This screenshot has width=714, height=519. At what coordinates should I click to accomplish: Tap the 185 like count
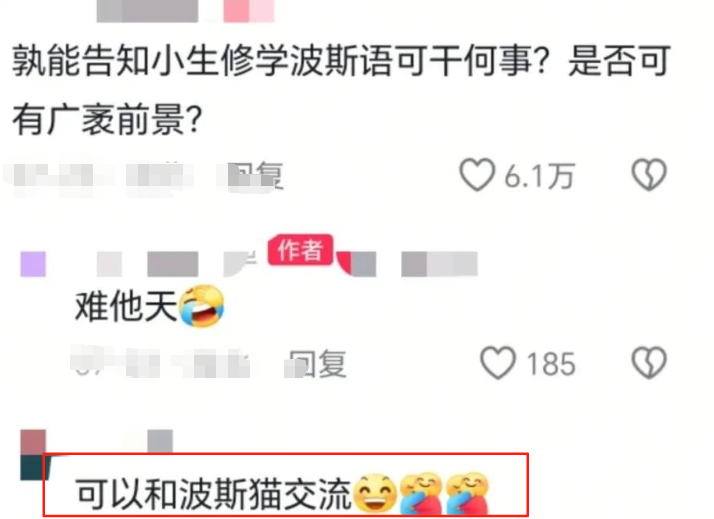tap(551, 364)
